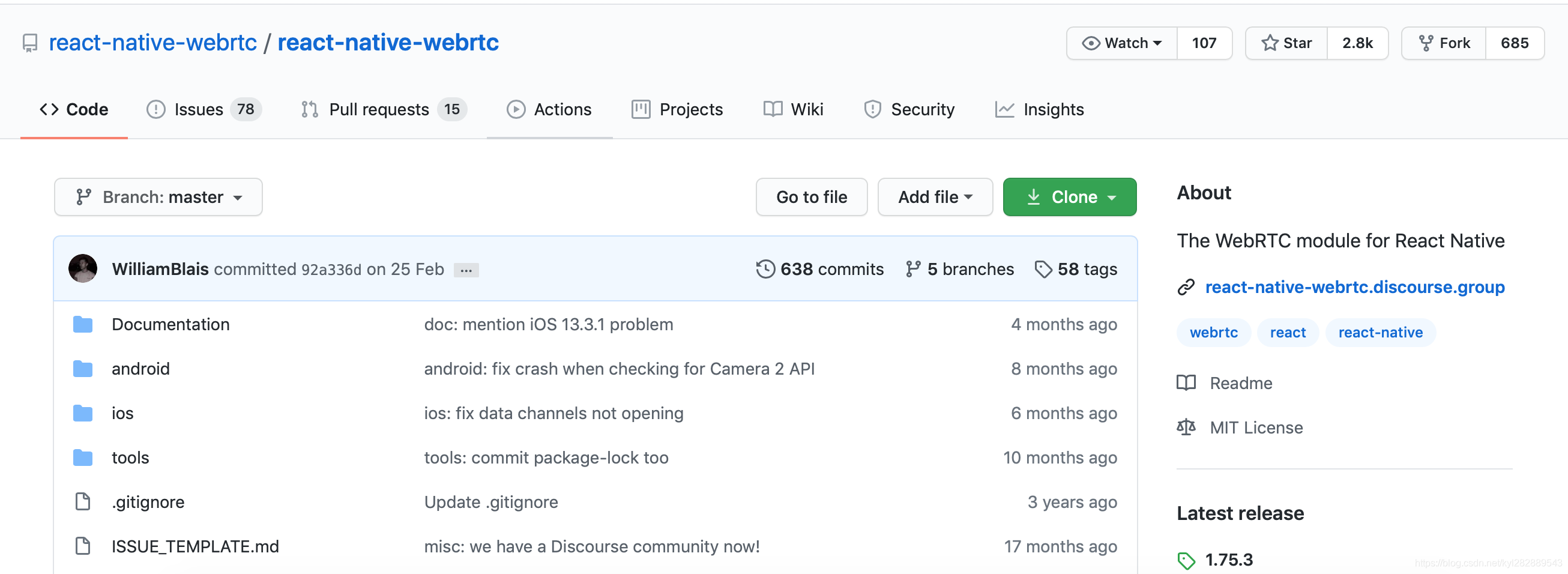Viewport: 1568px width, 574px height.
Task: Star the react-native-webrtc repository
Action: click(1286, 43)
